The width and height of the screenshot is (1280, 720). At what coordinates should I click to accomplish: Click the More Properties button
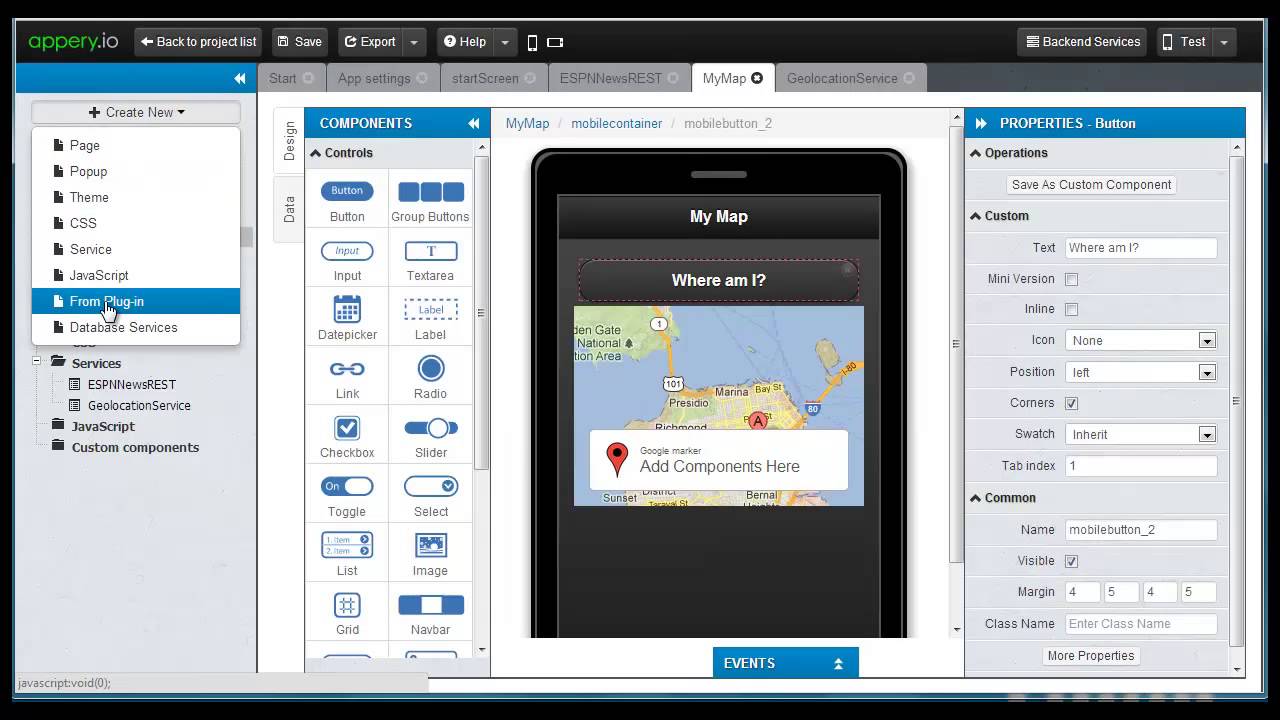(1090, 656)
